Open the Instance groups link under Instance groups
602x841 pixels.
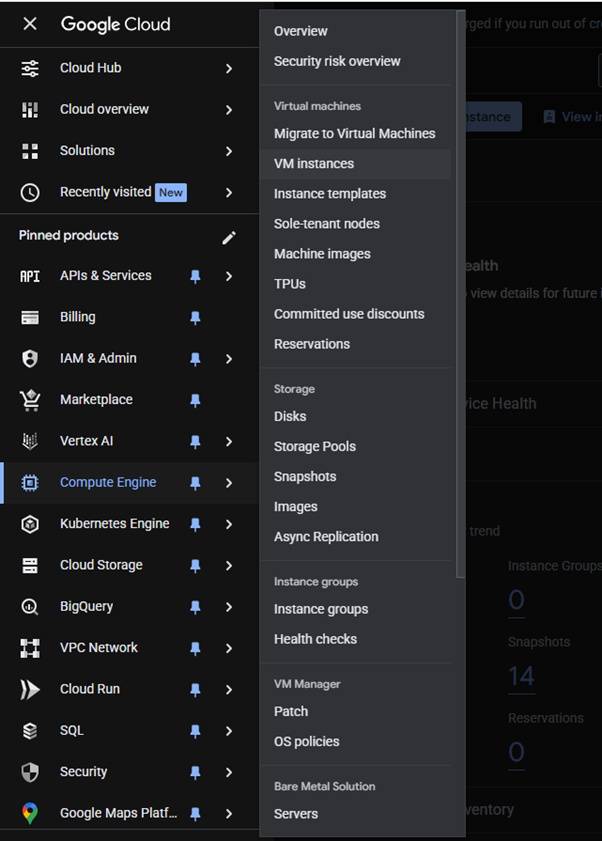pyautogui.click(x=355, y=609)
